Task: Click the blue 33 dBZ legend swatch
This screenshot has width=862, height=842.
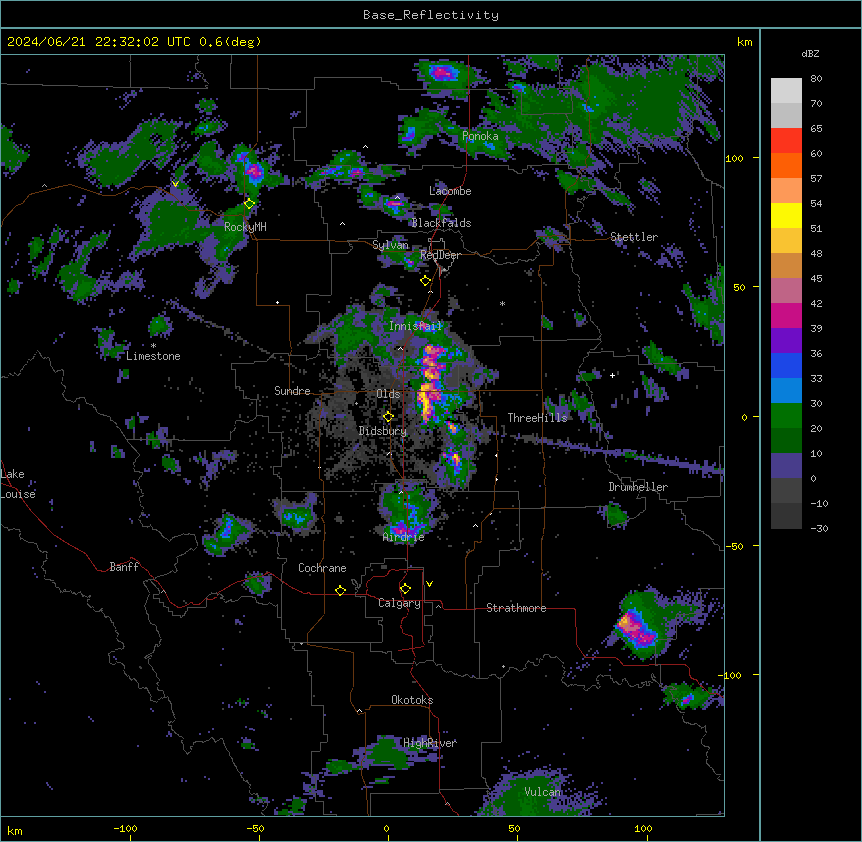Action: point(786,365)
